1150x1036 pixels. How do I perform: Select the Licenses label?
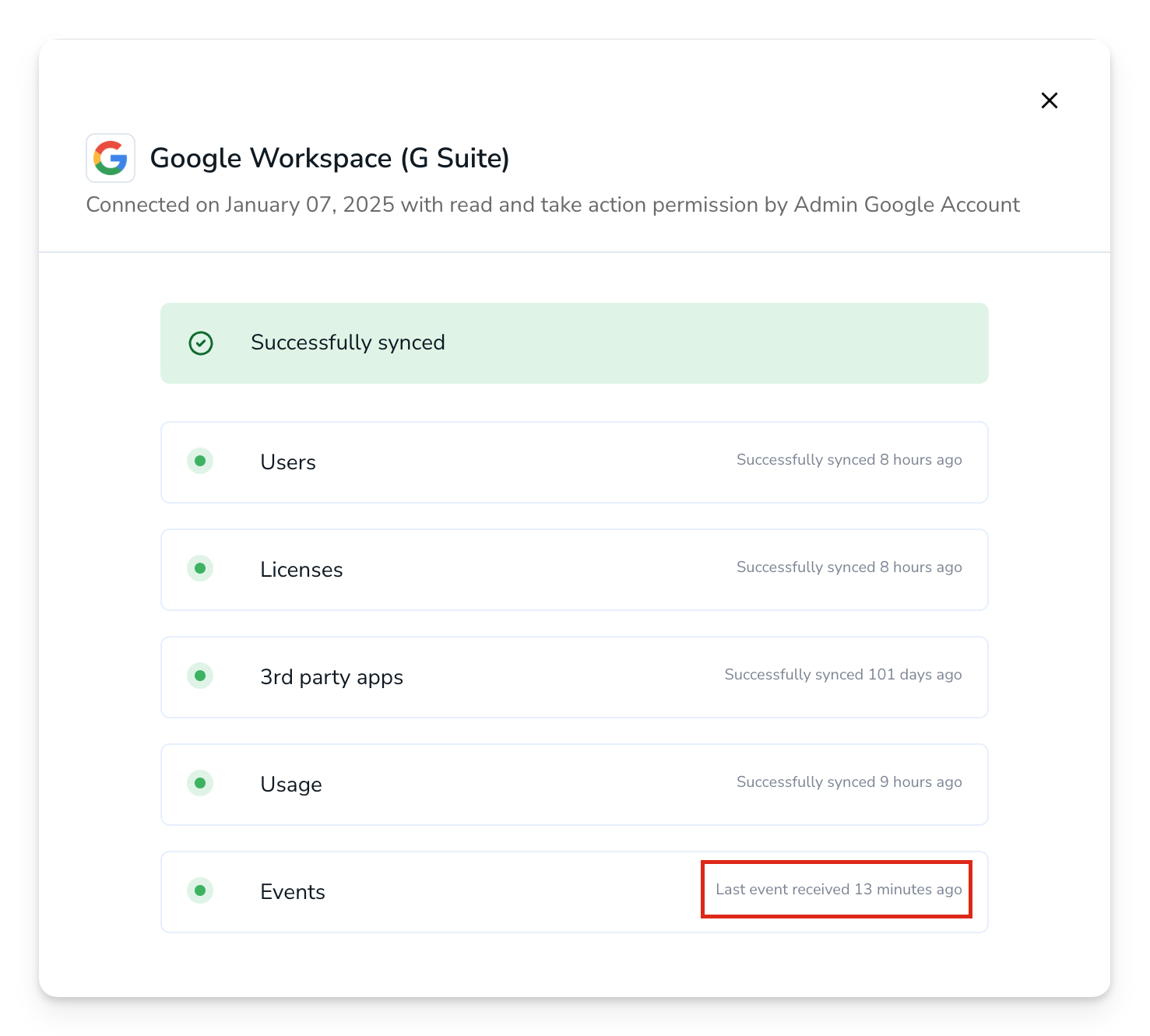pyautogui.click(x=301, y=570)
